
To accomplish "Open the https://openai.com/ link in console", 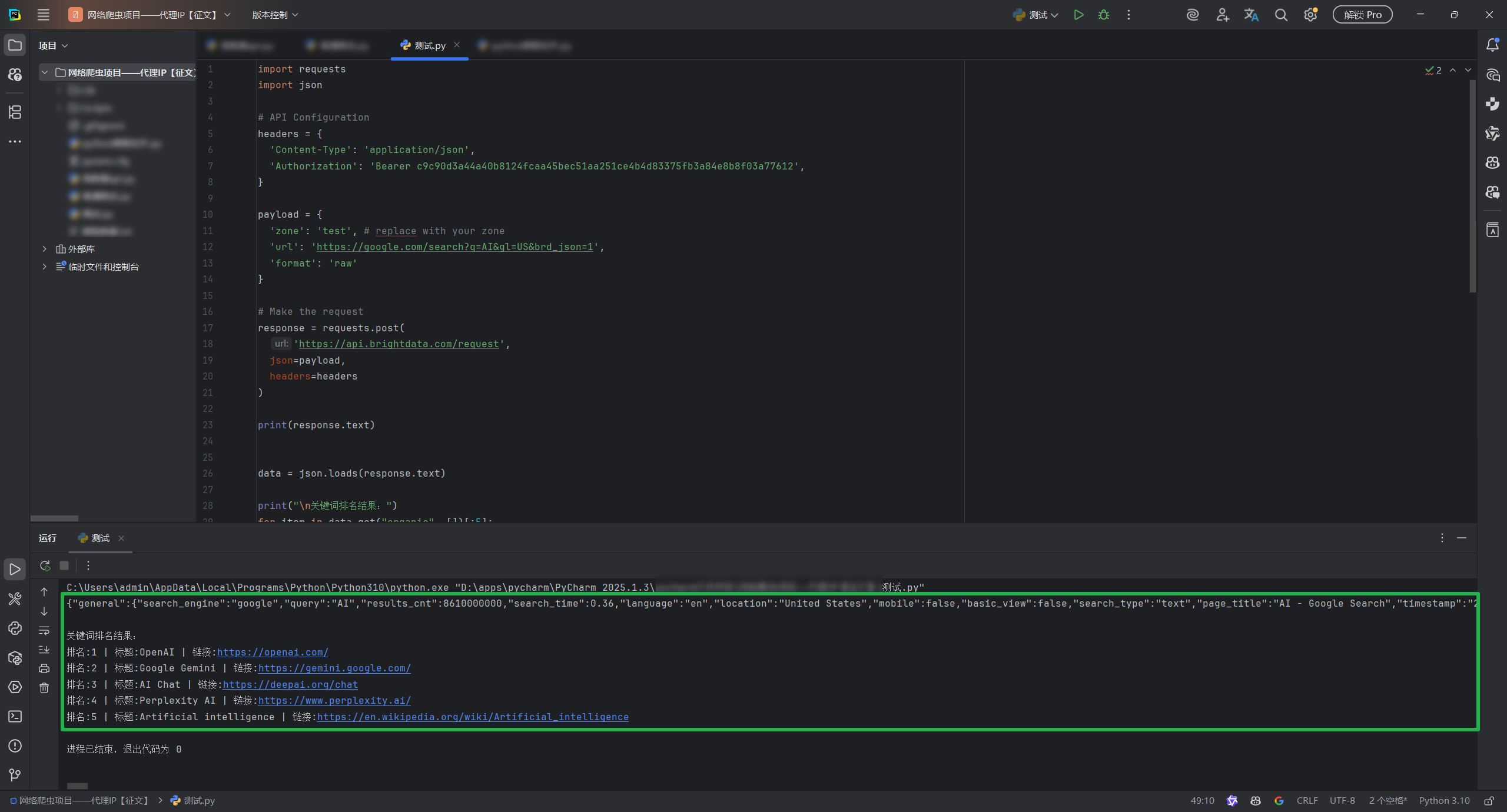I will pyautogui.click(x=273, y=652).
